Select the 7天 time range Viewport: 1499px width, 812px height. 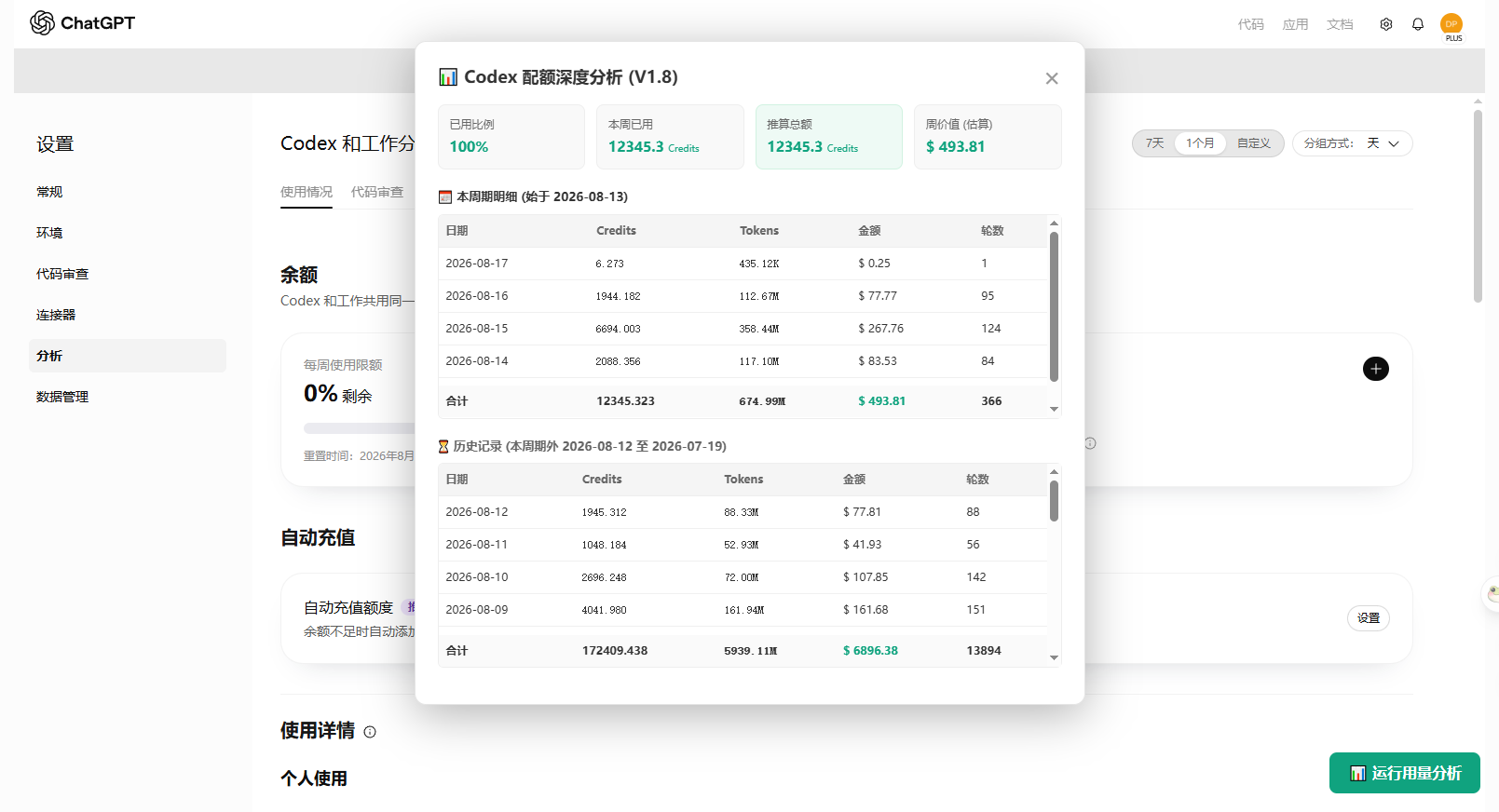pos(1155,143)
